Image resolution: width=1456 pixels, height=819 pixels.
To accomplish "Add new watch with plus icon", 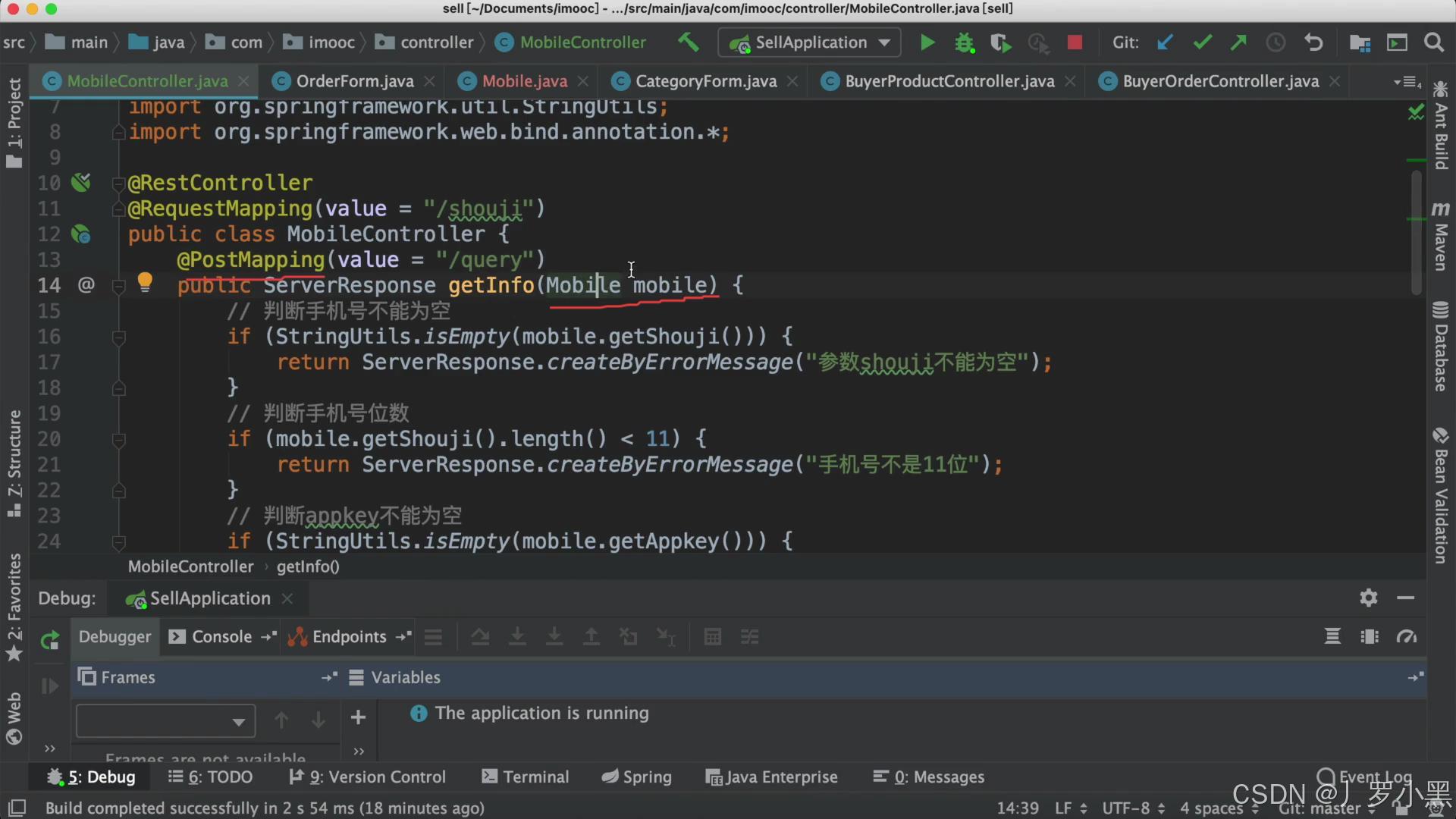I will (358, 717).
